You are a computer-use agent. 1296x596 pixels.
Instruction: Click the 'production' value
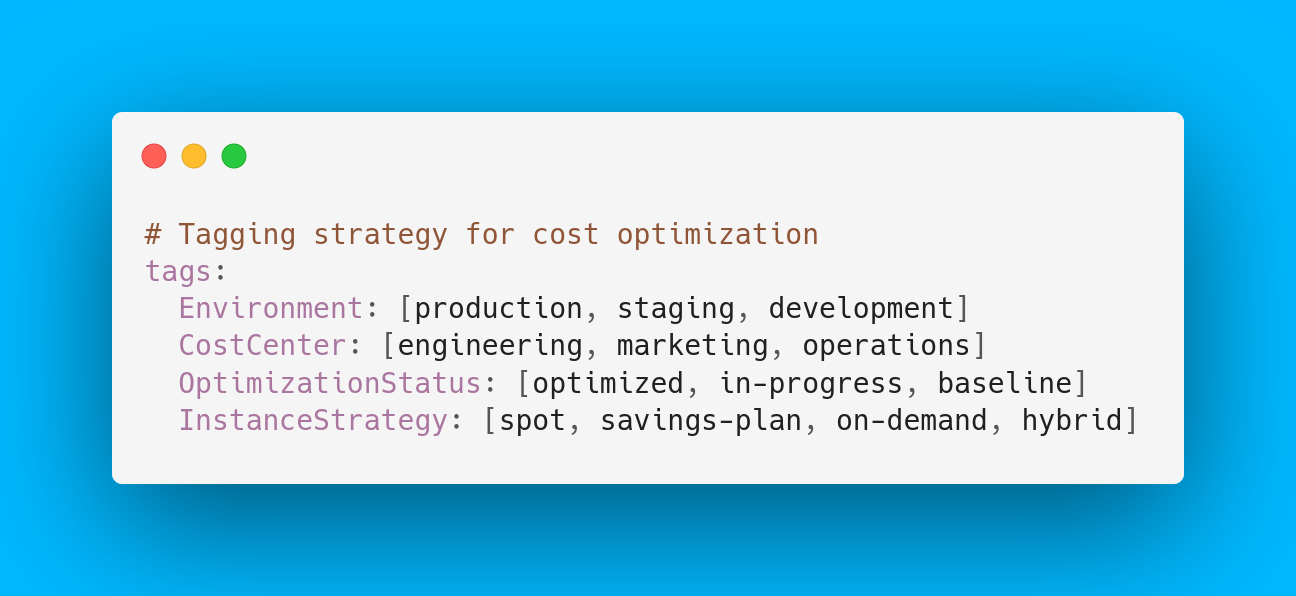click(499, 308)
